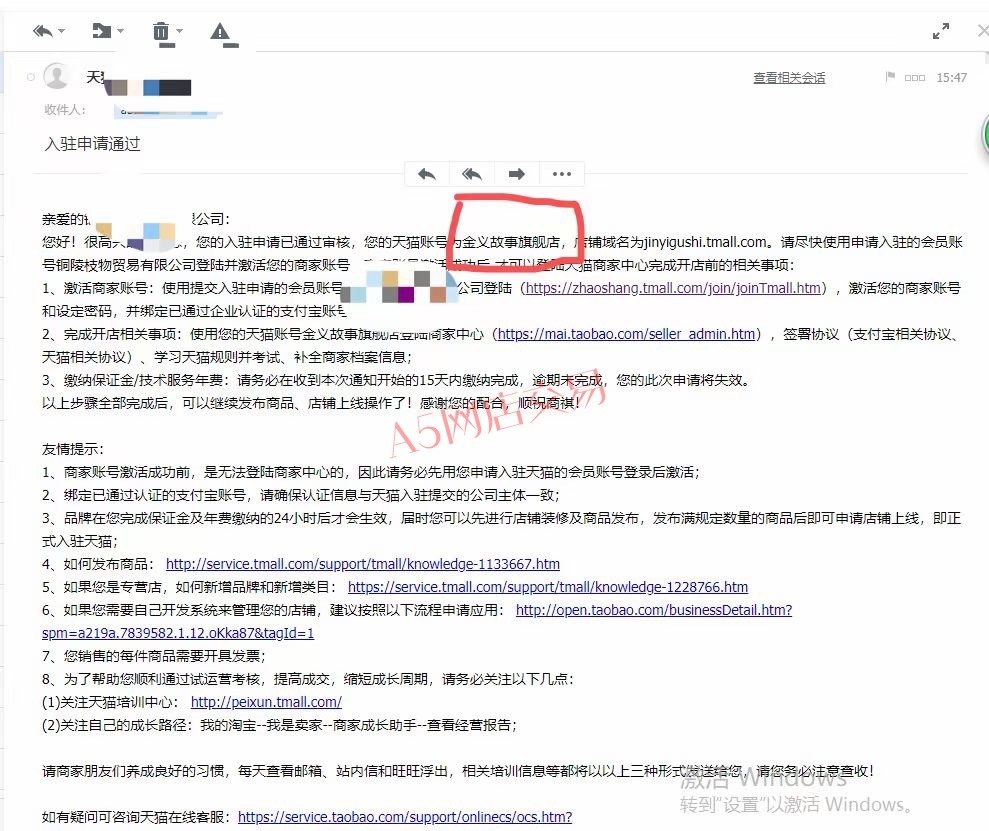Click the email subject 入驻申请通过

coord(93,144)
